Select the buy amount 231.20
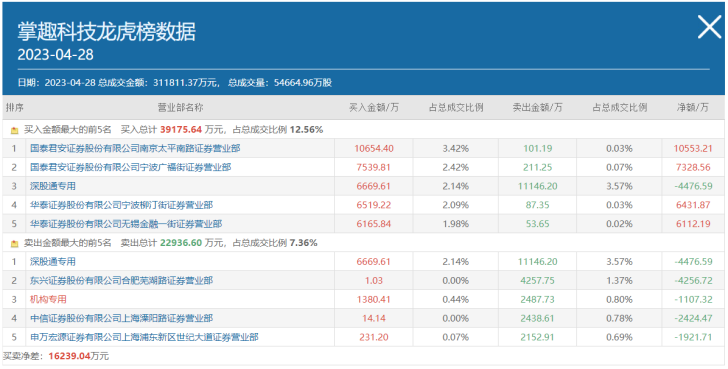Viewport: 728px width, 369px height. click(x=374, y=337)
